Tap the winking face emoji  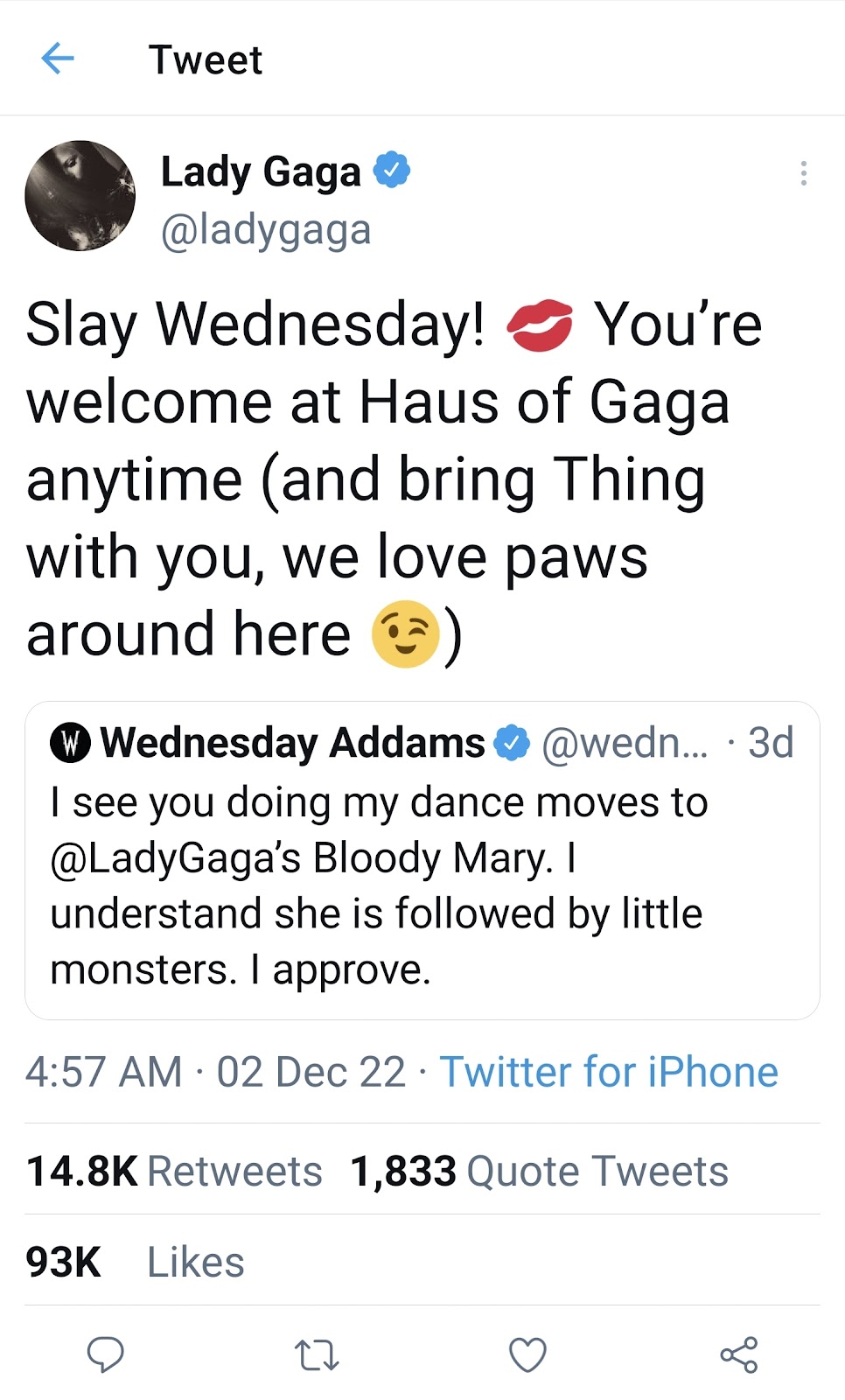(404, 634)
